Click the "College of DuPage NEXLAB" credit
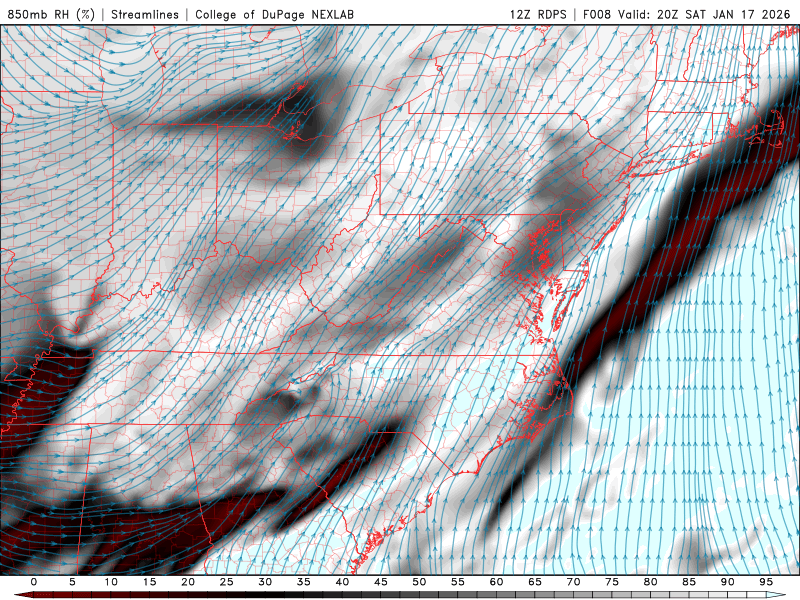The height and width of the screenshot is (600, 800). pos(274,14)
